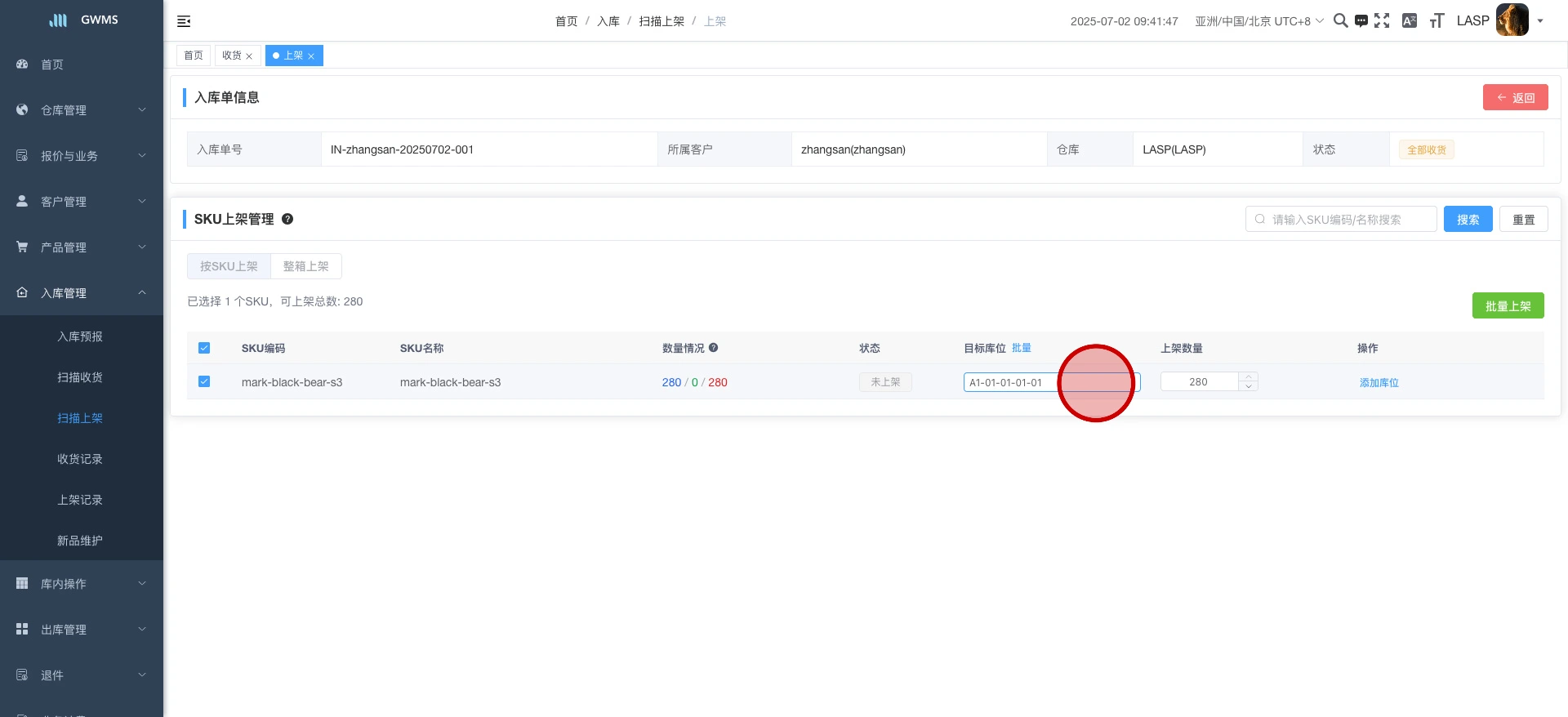Switch to 整箱上架 mode

point(305,266)
